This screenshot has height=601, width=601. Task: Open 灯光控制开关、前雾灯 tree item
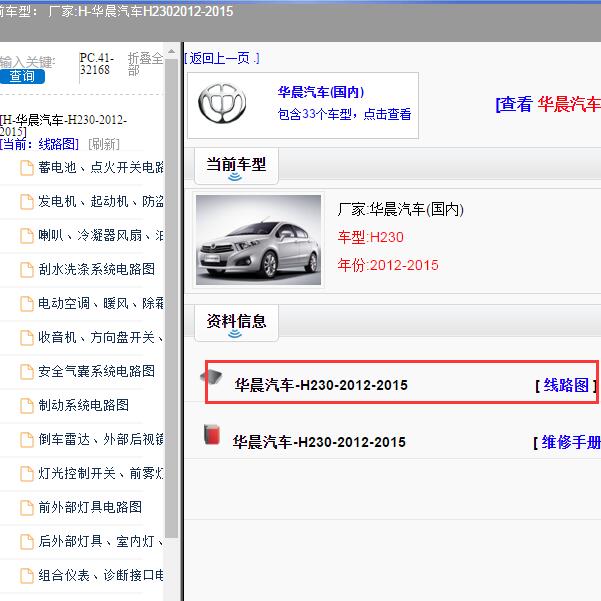coord(101,473)
